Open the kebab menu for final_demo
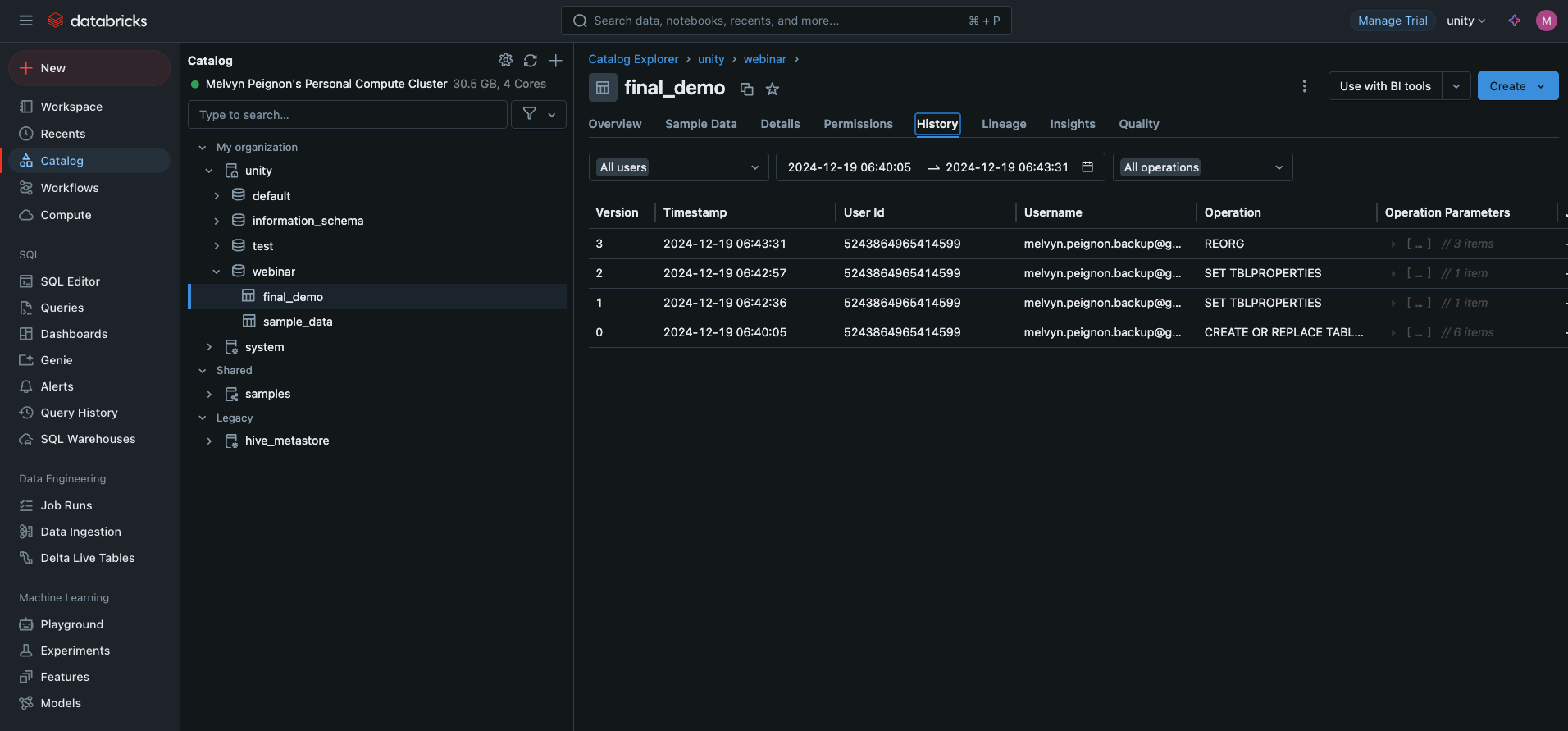1568x731 pixels. click(x=1304, y=86)
